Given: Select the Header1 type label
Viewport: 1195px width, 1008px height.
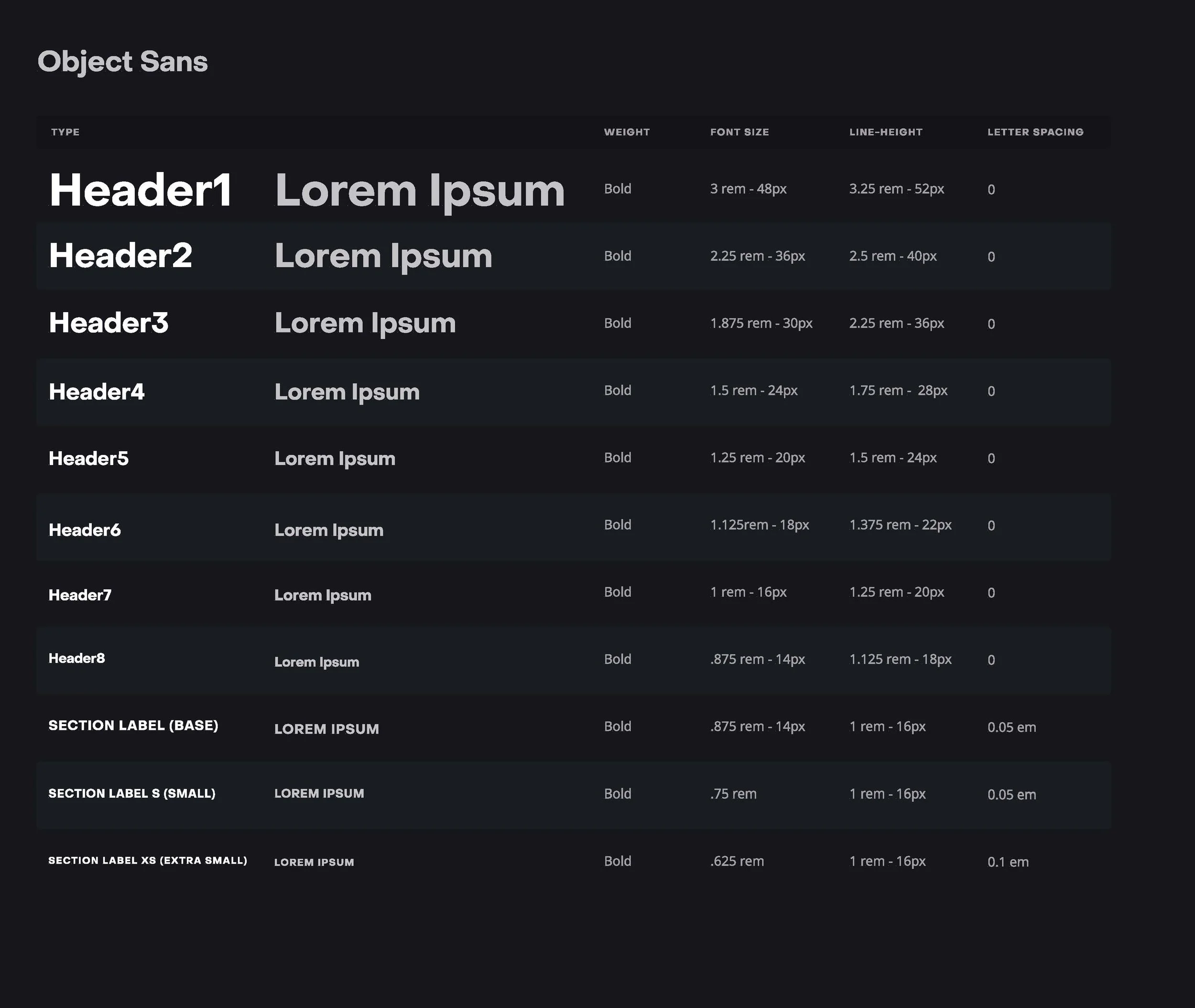Looking at the screenshot, I should [141, 190].
